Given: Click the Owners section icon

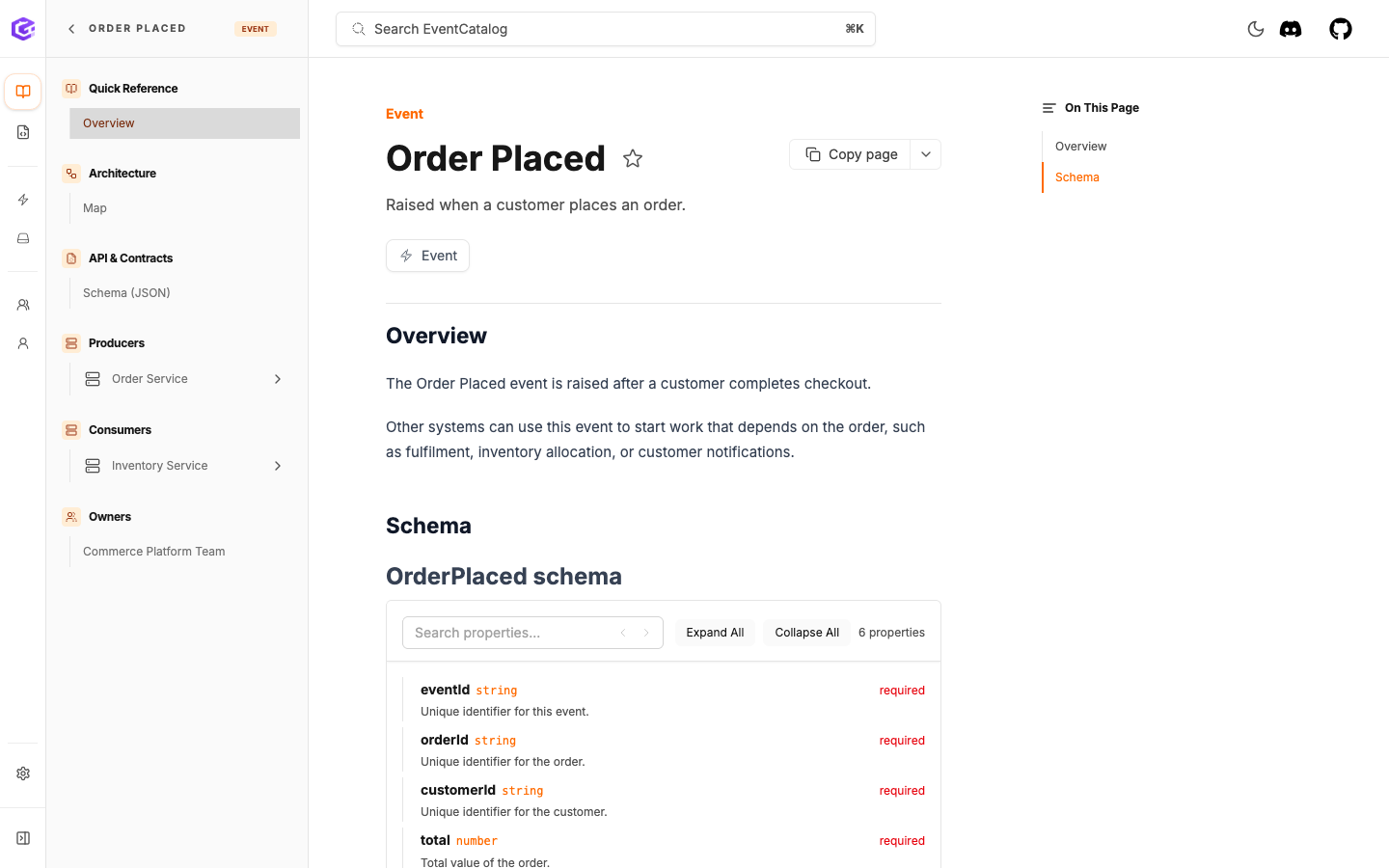Looking at the screenshot, I should pos(71,517).
